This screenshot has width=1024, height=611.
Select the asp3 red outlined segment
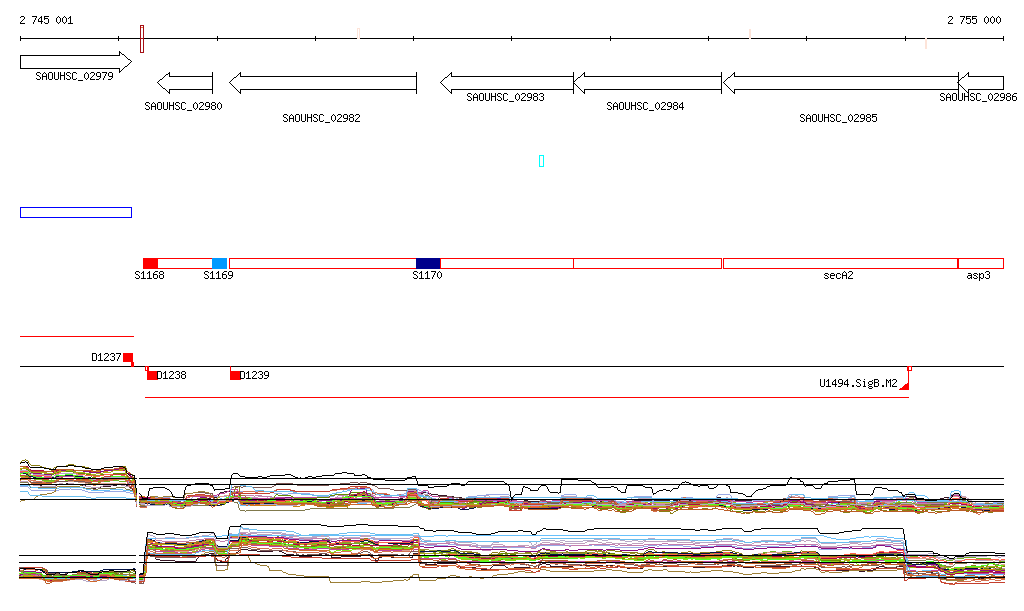981,264
